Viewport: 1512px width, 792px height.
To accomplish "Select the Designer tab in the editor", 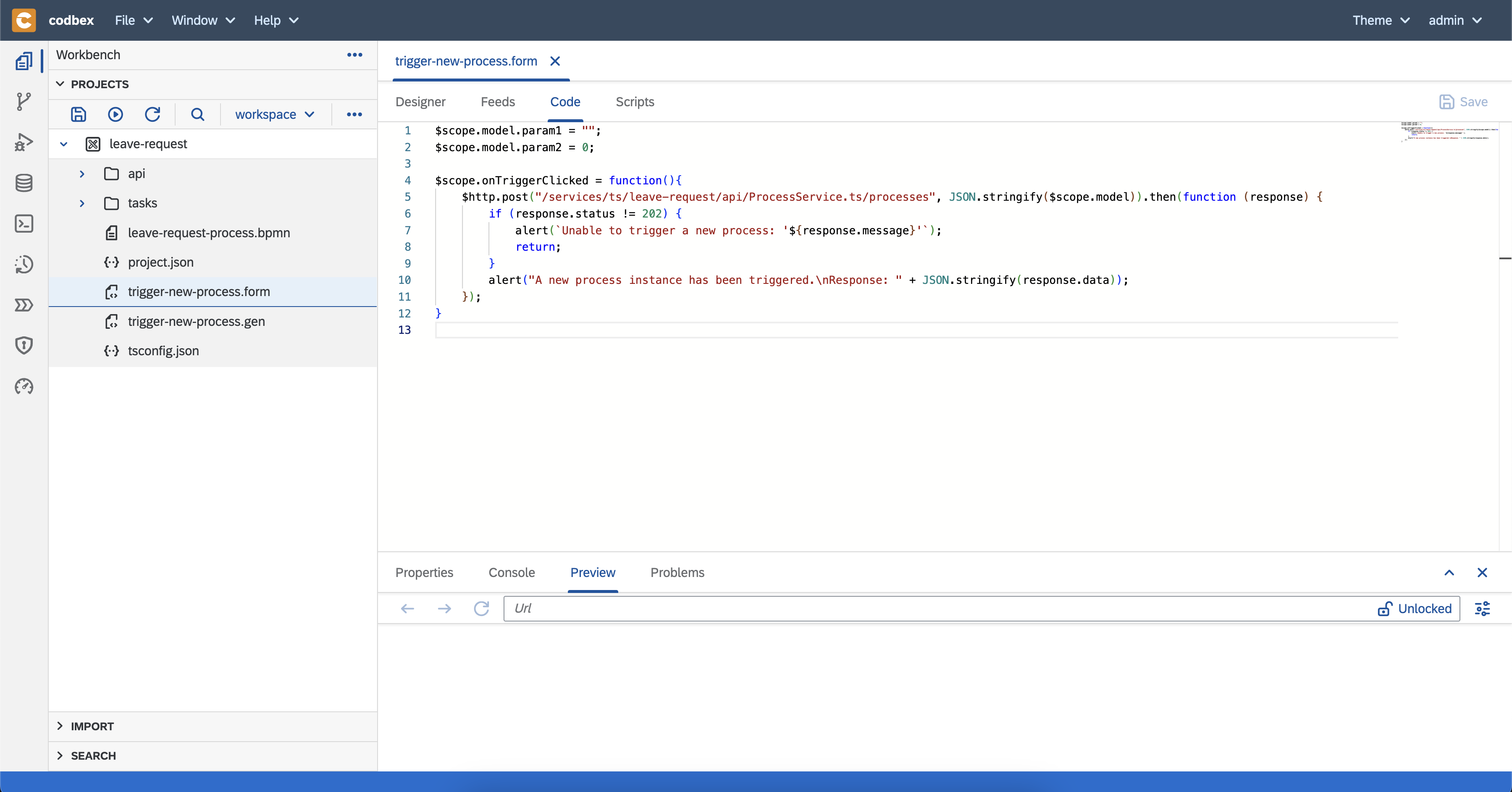I will pyautogui.click(x=420, y=101).
